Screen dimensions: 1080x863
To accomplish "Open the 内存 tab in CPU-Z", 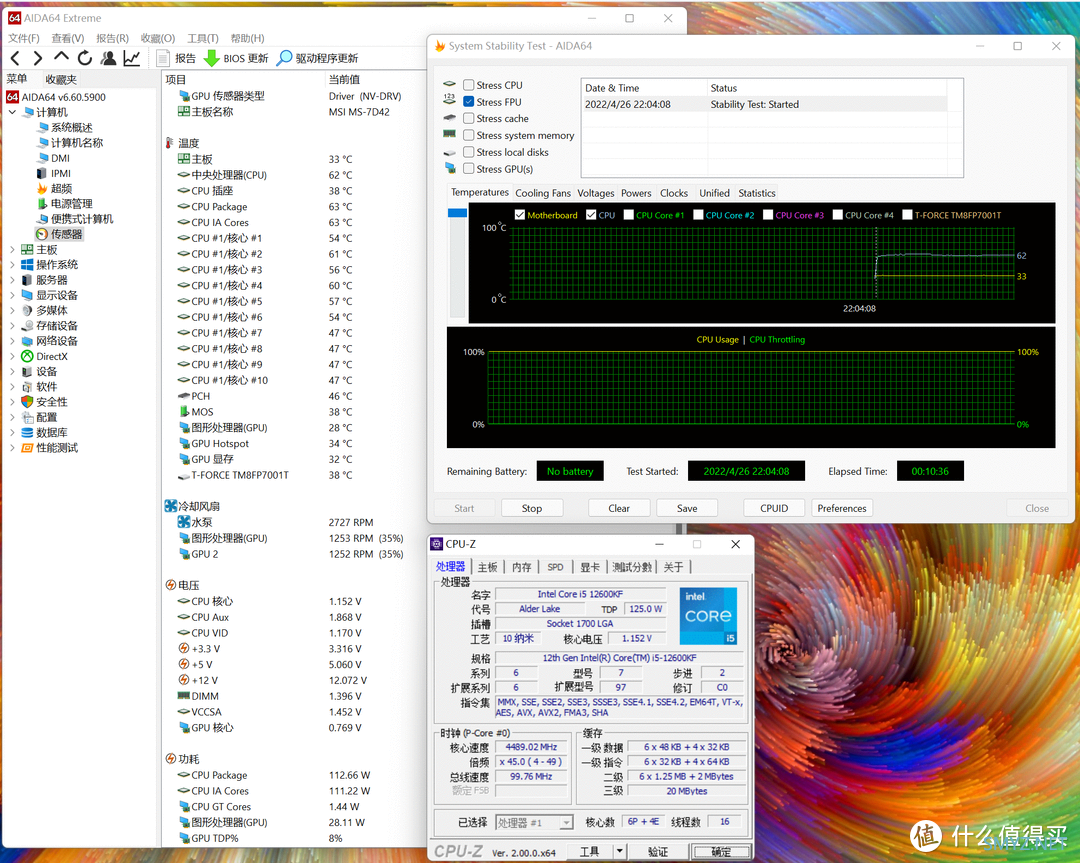I will (521, 567).
